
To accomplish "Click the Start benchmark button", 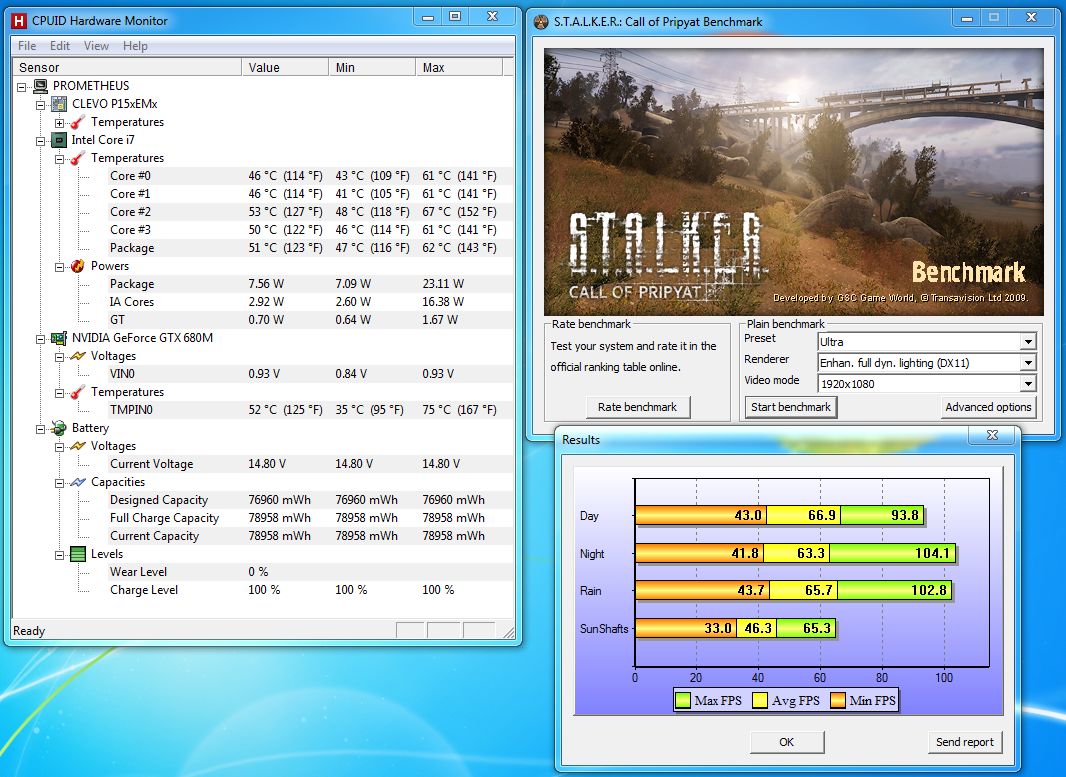I will (x=791, y=407).
